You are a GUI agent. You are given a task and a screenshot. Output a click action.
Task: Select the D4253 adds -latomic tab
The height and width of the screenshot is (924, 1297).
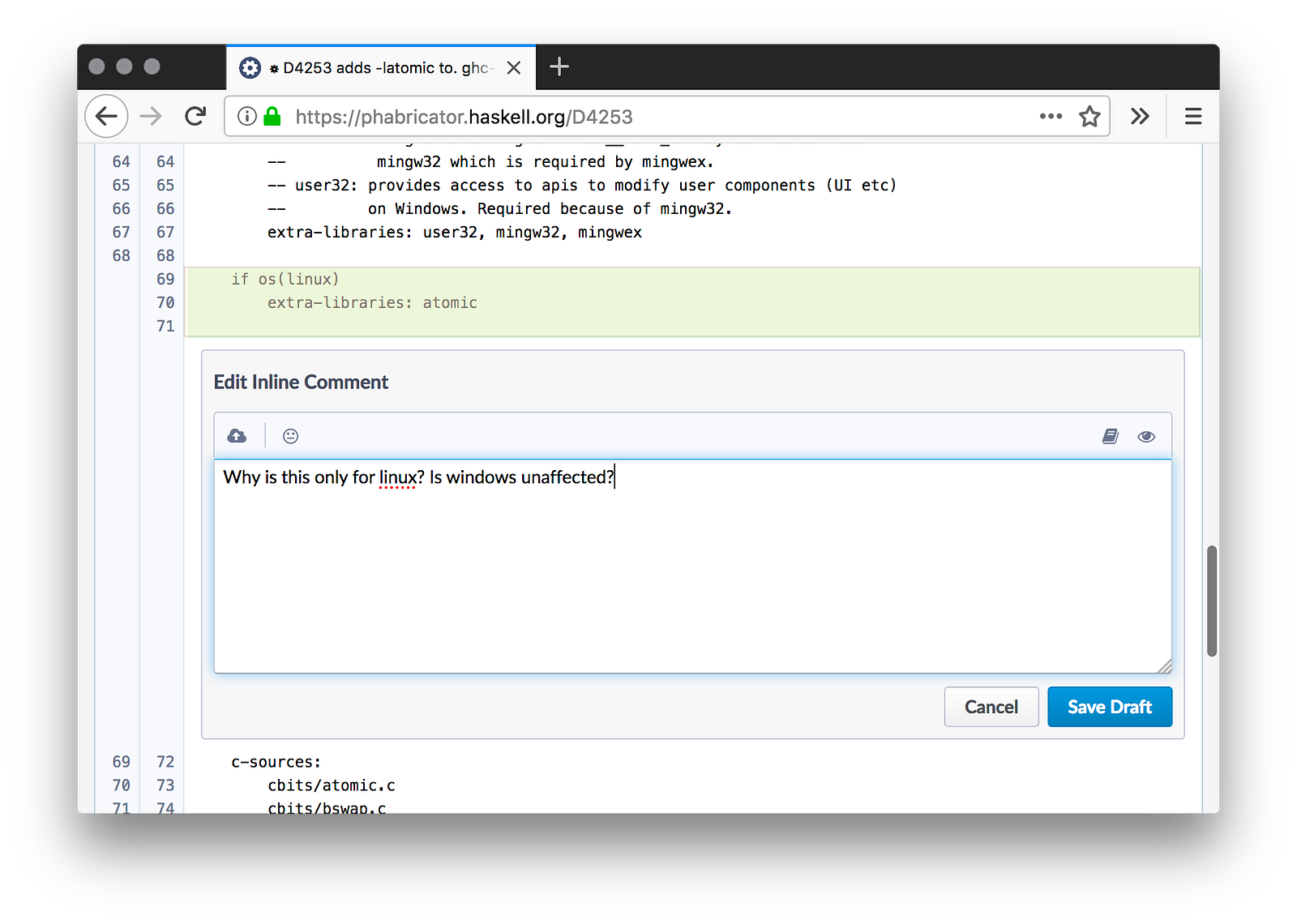[x=381, y=67]
